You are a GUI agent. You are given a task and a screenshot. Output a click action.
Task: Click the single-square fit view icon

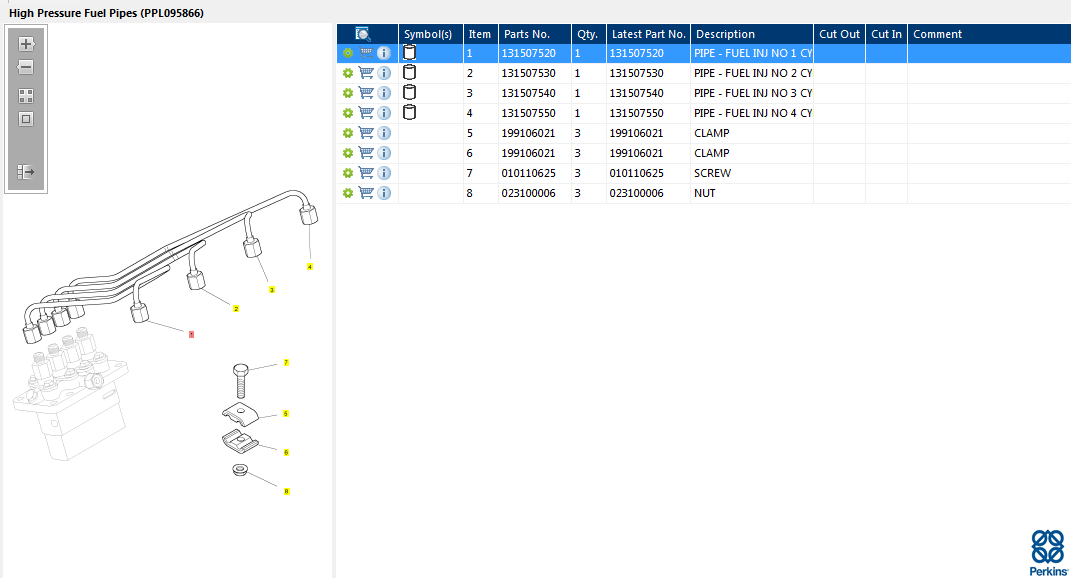tap(26, 119)
